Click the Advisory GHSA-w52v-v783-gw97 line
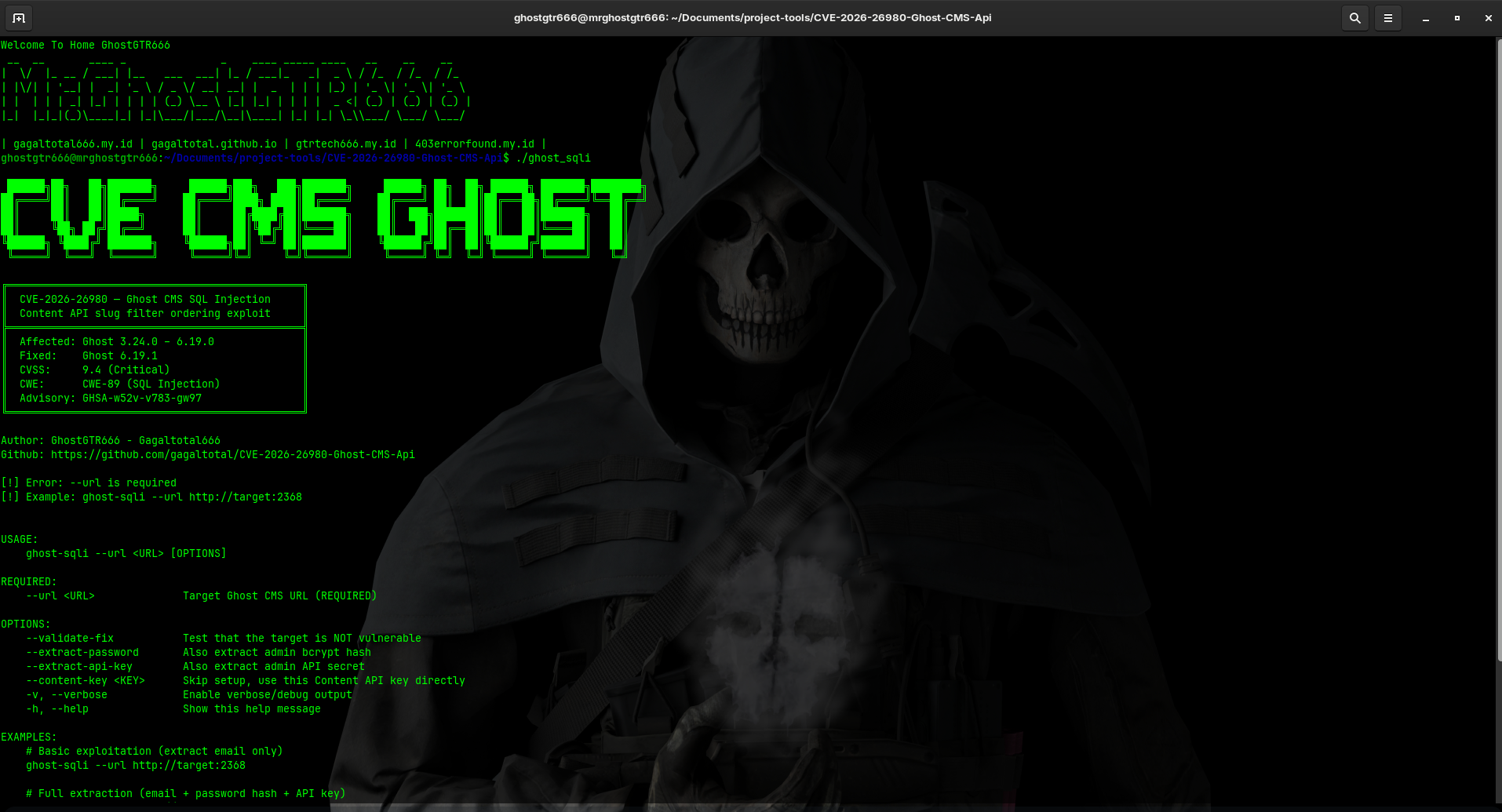1502x812 pixels. coord(111,399)
